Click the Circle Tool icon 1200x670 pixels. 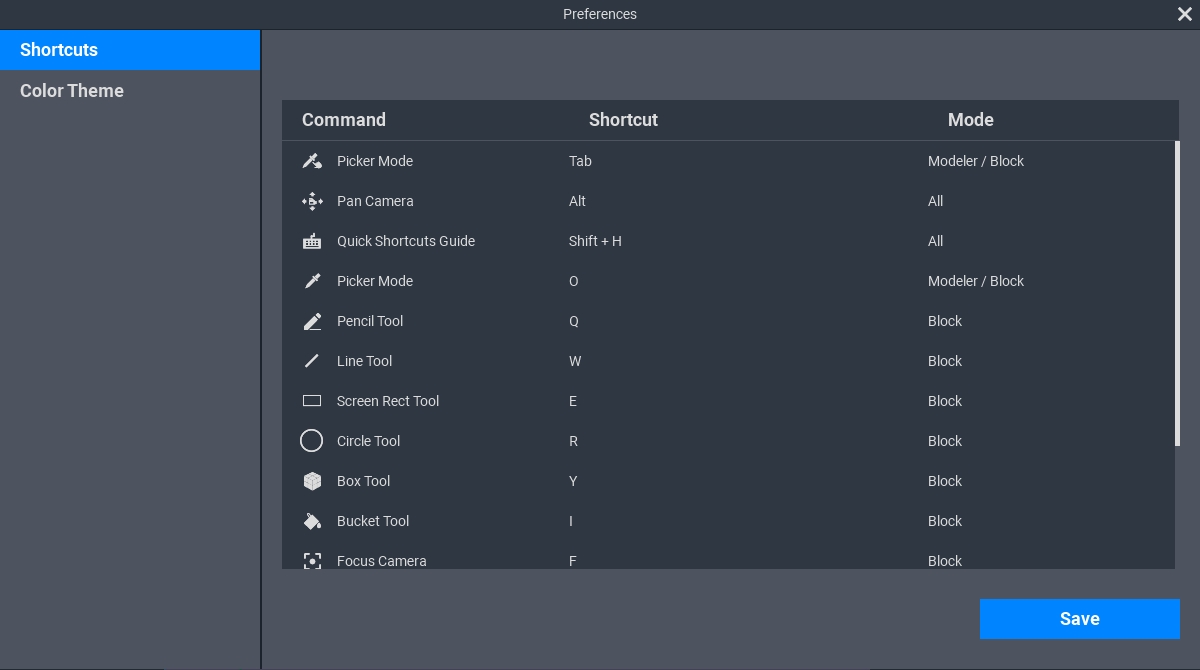coord(312,441)
